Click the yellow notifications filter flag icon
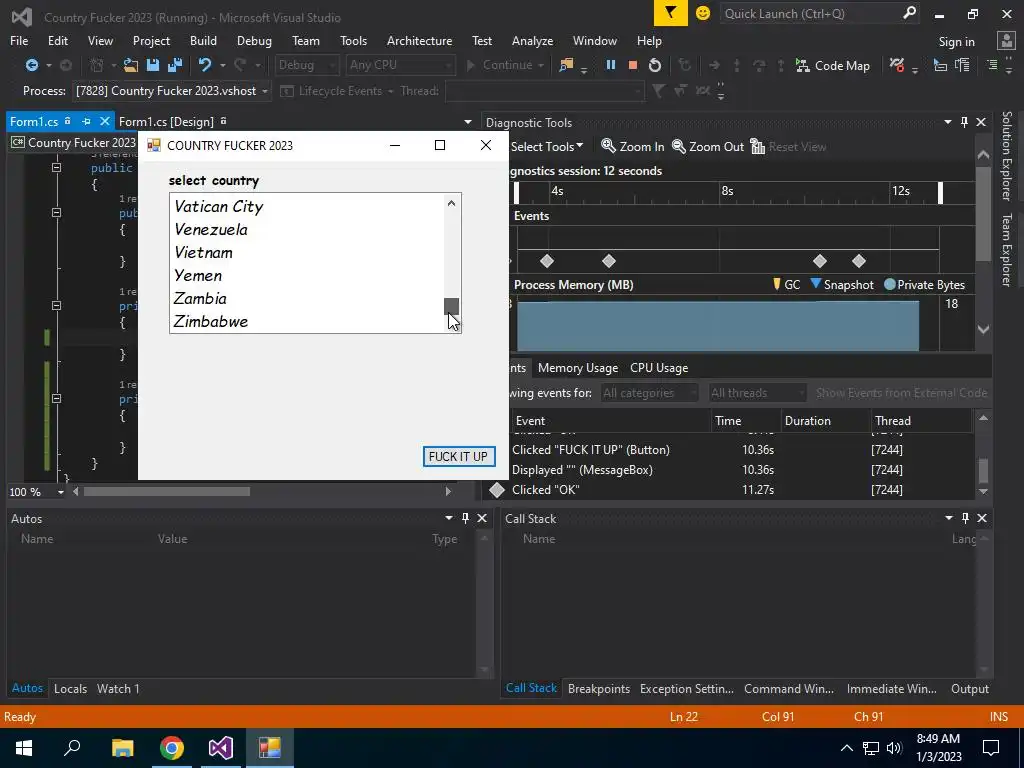Screen dimensions: 1024x768 [x=671, y=13]
